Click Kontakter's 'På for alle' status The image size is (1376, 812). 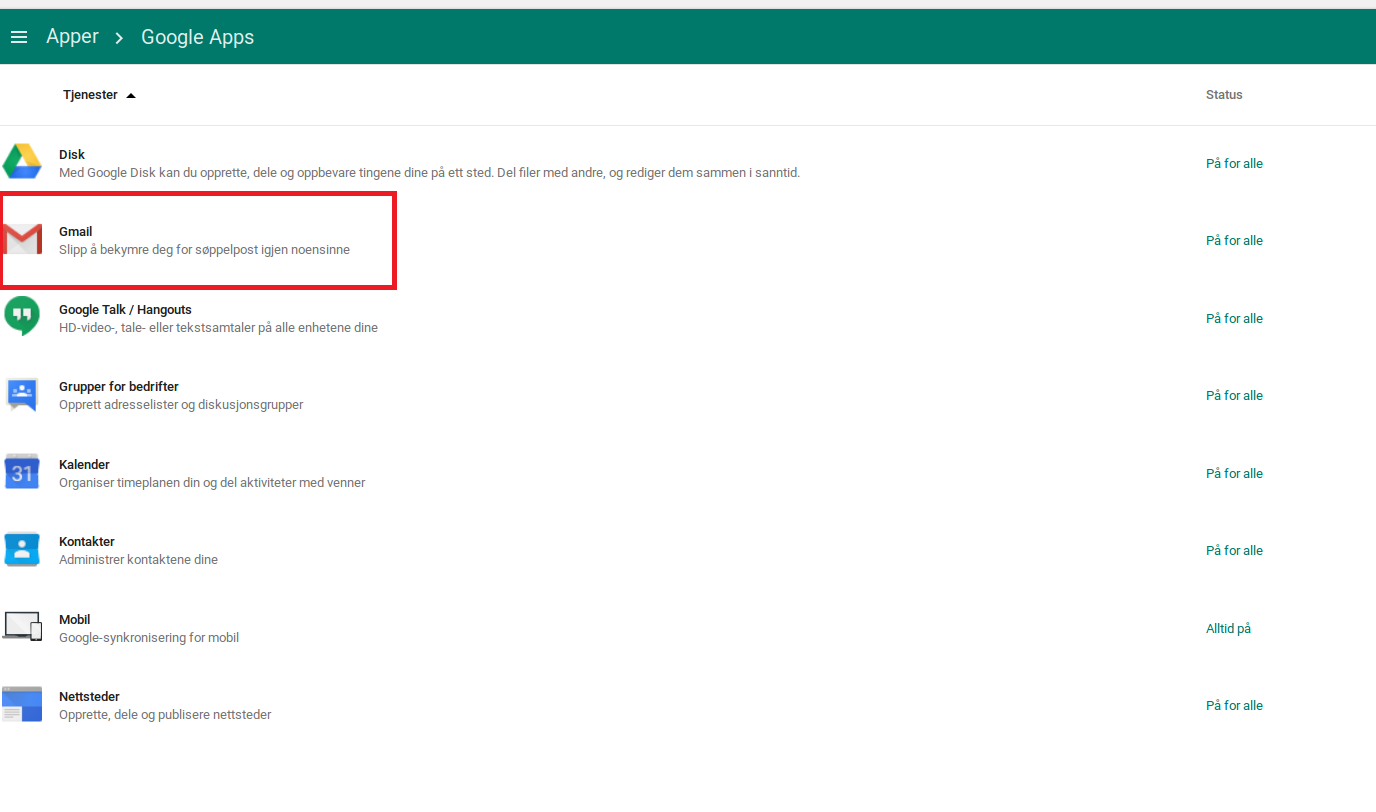click(x=1234, y=550)
